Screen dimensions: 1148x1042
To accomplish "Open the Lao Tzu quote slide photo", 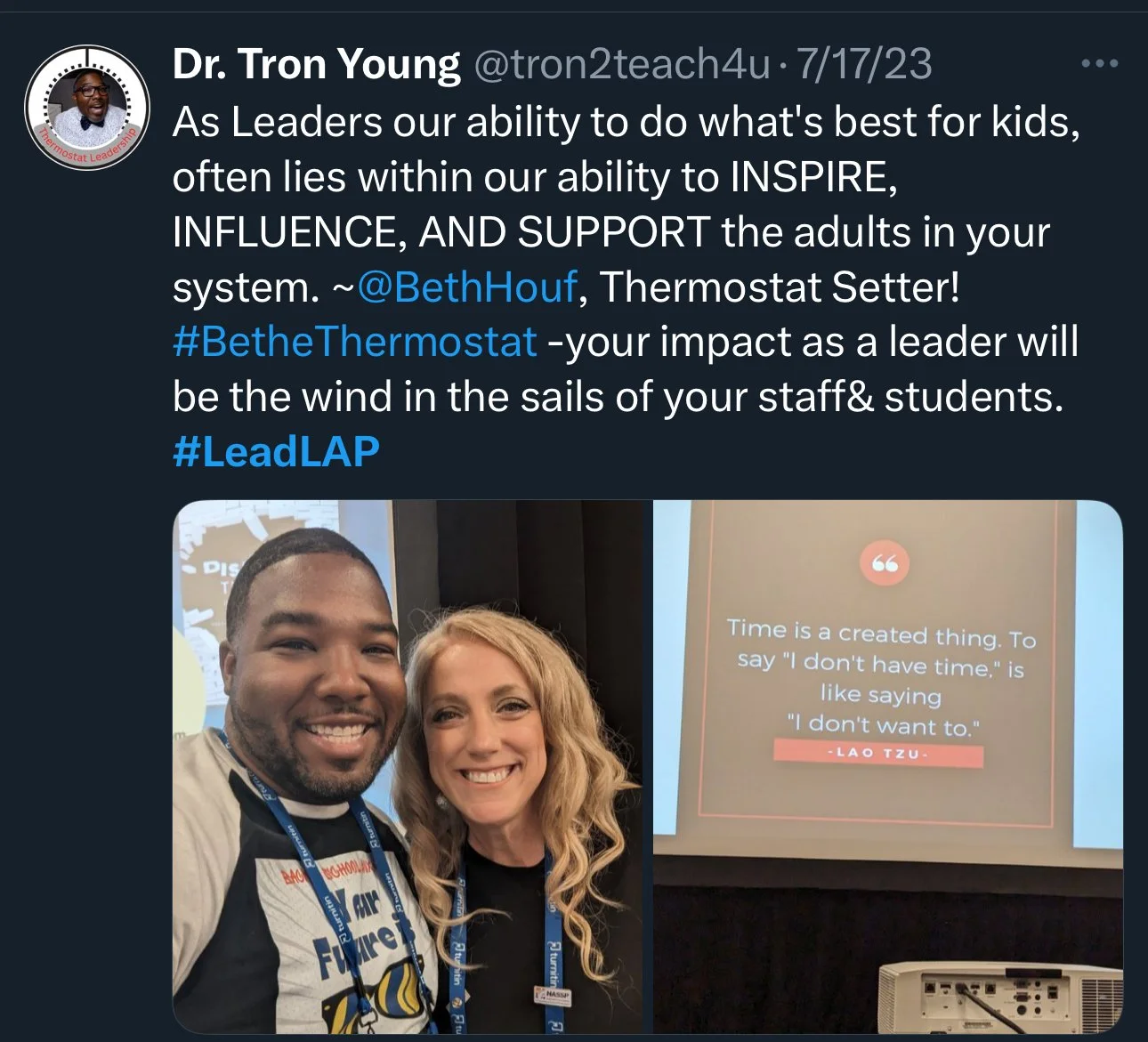I will [x=888, y=766].
